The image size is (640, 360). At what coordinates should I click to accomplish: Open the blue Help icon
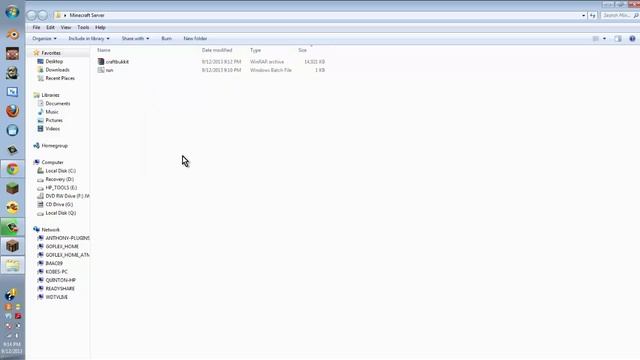point(632,39)
